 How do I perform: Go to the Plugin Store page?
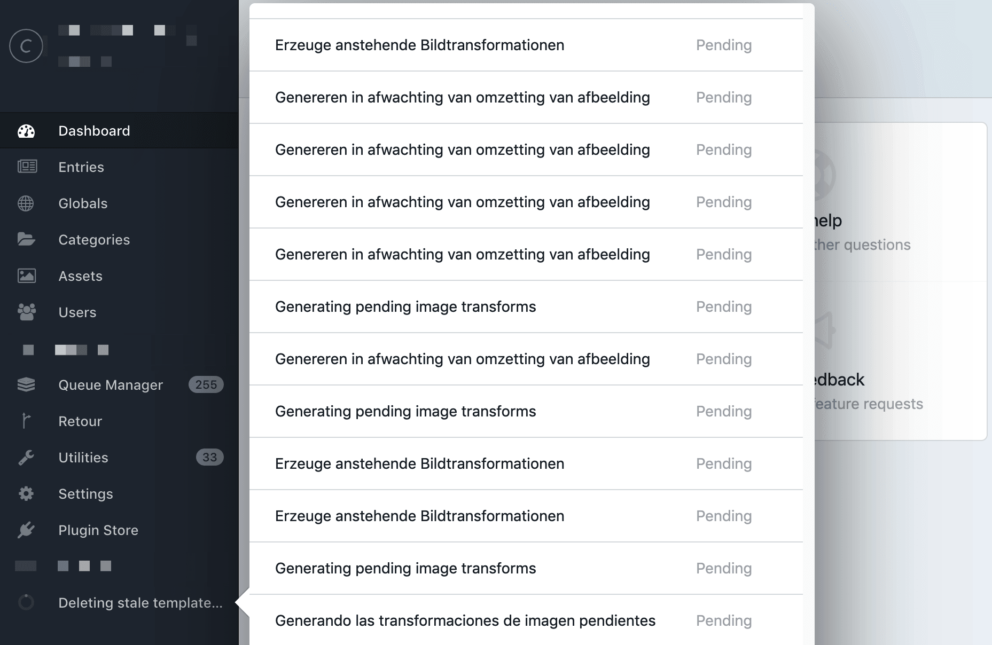98,530
